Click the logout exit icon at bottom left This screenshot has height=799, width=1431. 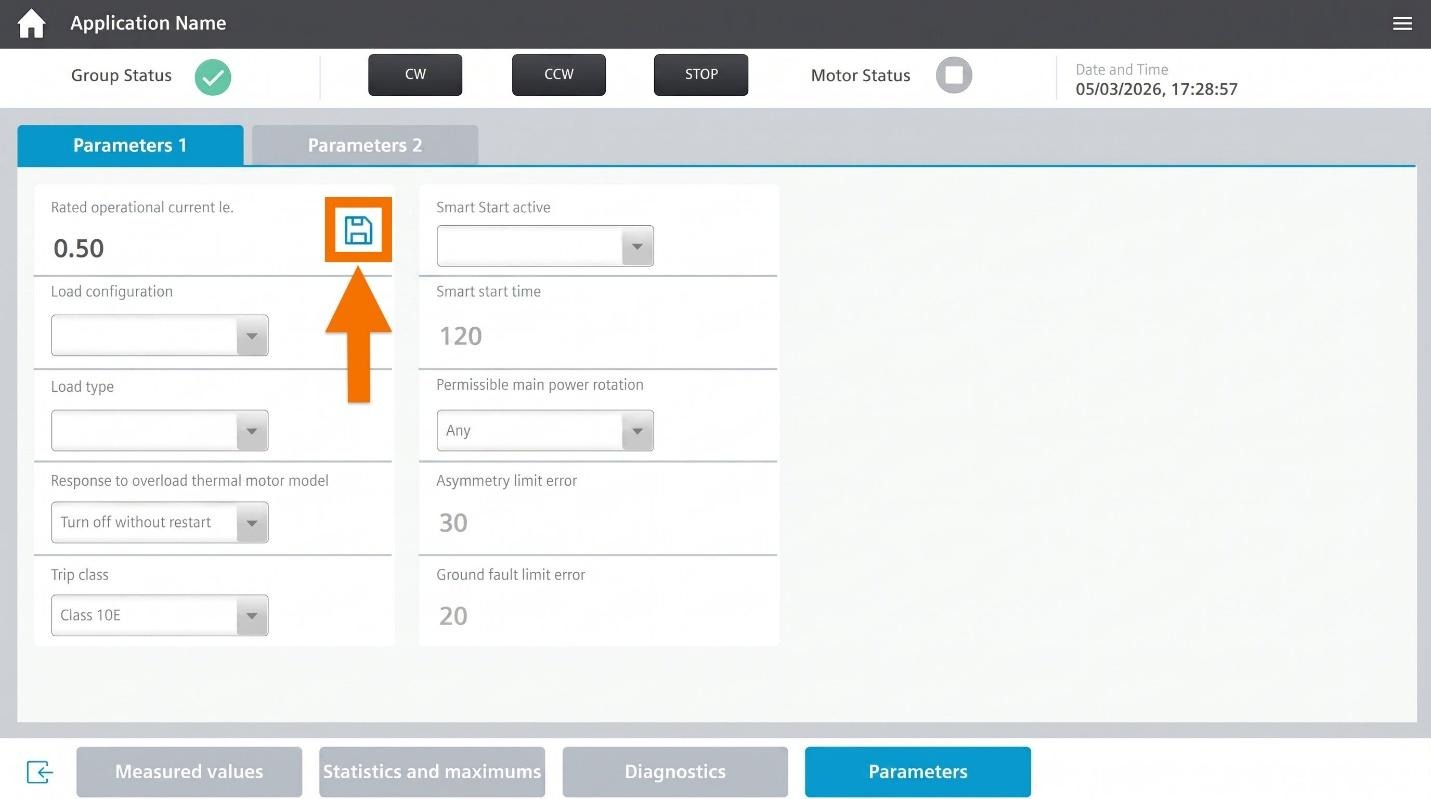[x=39, y=771]
